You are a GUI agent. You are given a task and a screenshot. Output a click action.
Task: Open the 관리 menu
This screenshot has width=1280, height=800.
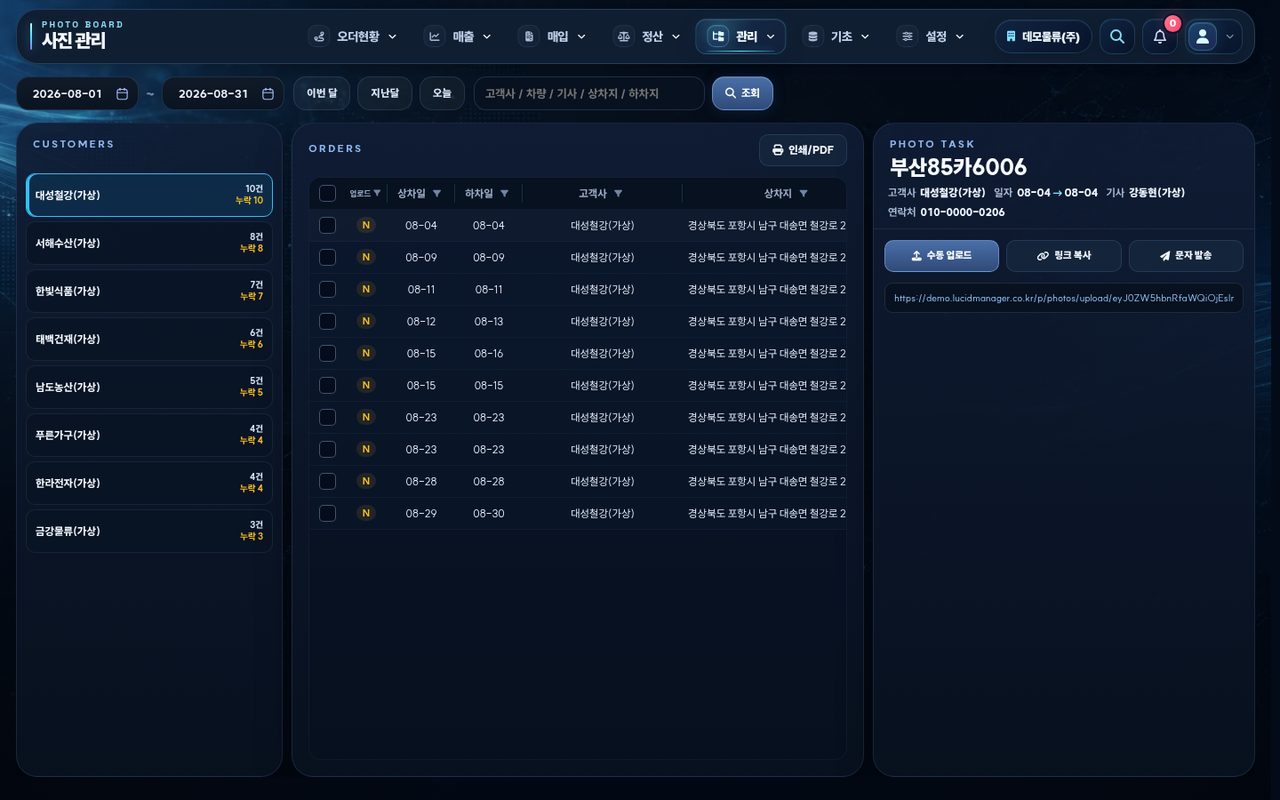[x=741, y=37]
